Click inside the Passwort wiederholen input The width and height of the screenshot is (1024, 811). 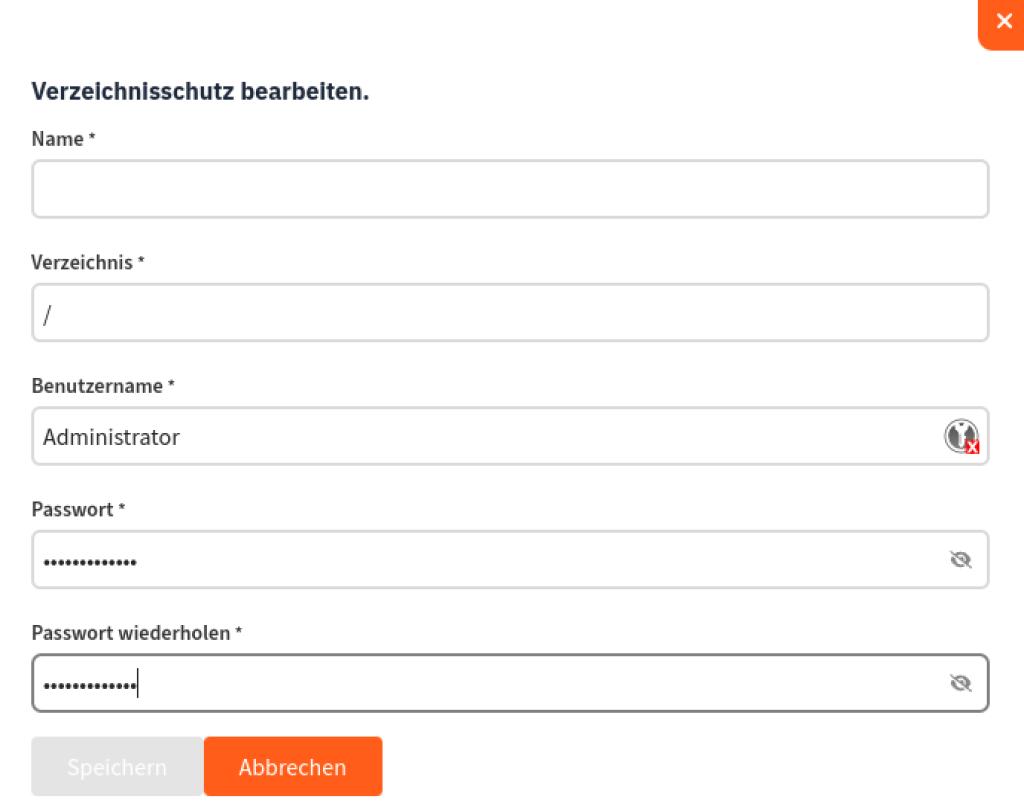(x=510, y=683)
